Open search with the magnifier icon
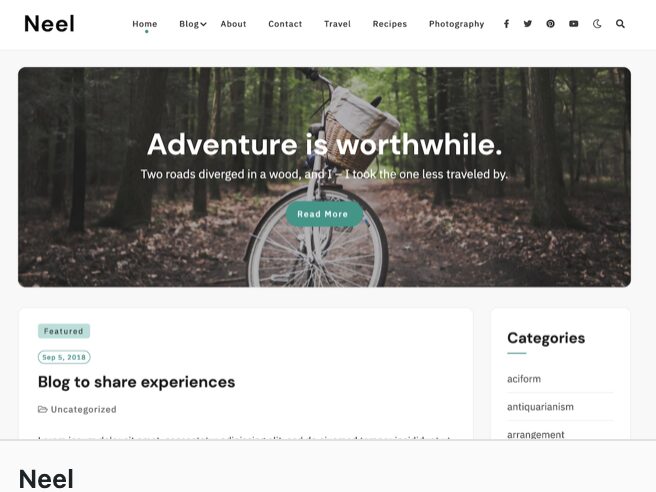656x492 pixels. (x=620, y=24)
